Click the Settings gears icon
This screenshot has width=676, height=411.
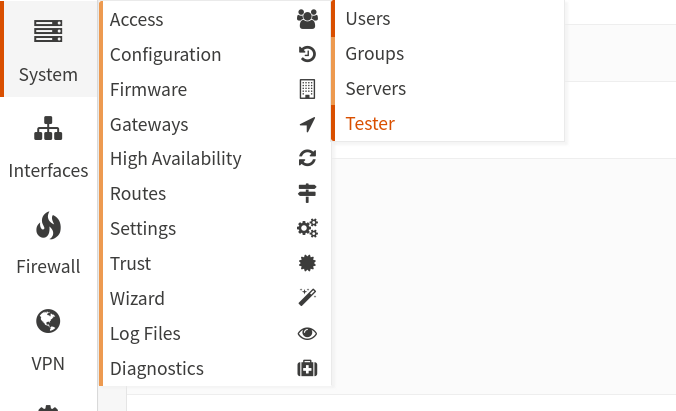[307, 228]
